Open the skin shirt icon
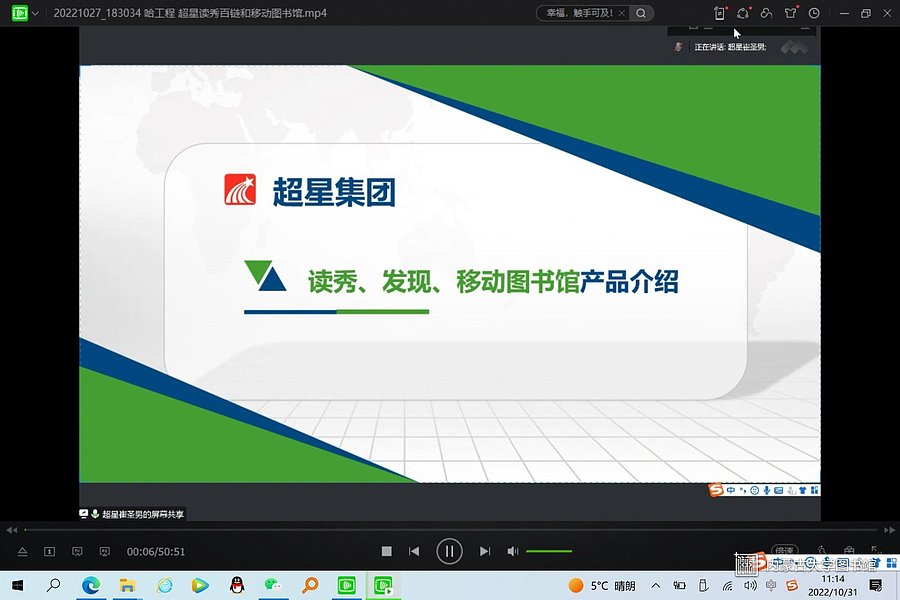 (790, 13)
